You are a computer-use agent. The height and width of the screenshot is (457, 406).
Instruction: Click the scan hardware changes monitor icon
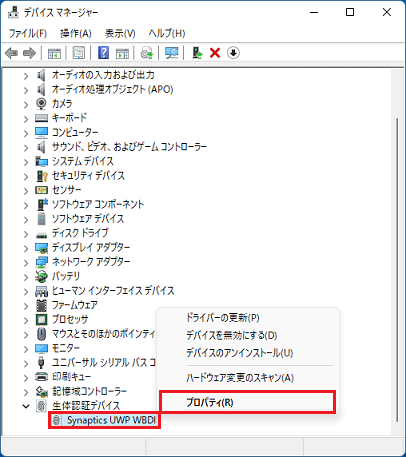172,53
